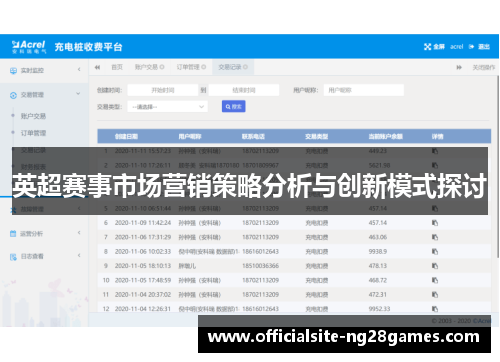Open details icon for 2020-11-05 18:10:13 row
500x362 pixels.
[435, 266]
